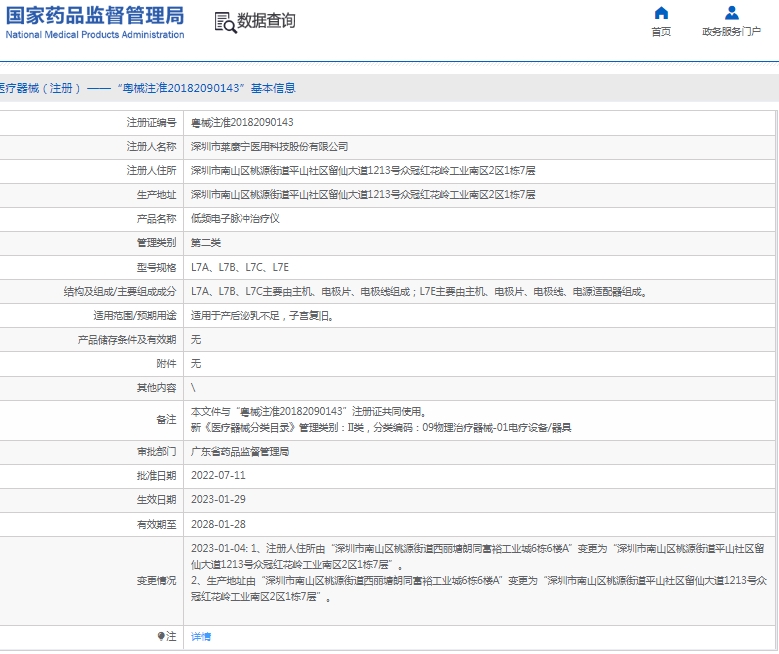Click the 首页 text label

pyautogui.click(x=661, y=32)
